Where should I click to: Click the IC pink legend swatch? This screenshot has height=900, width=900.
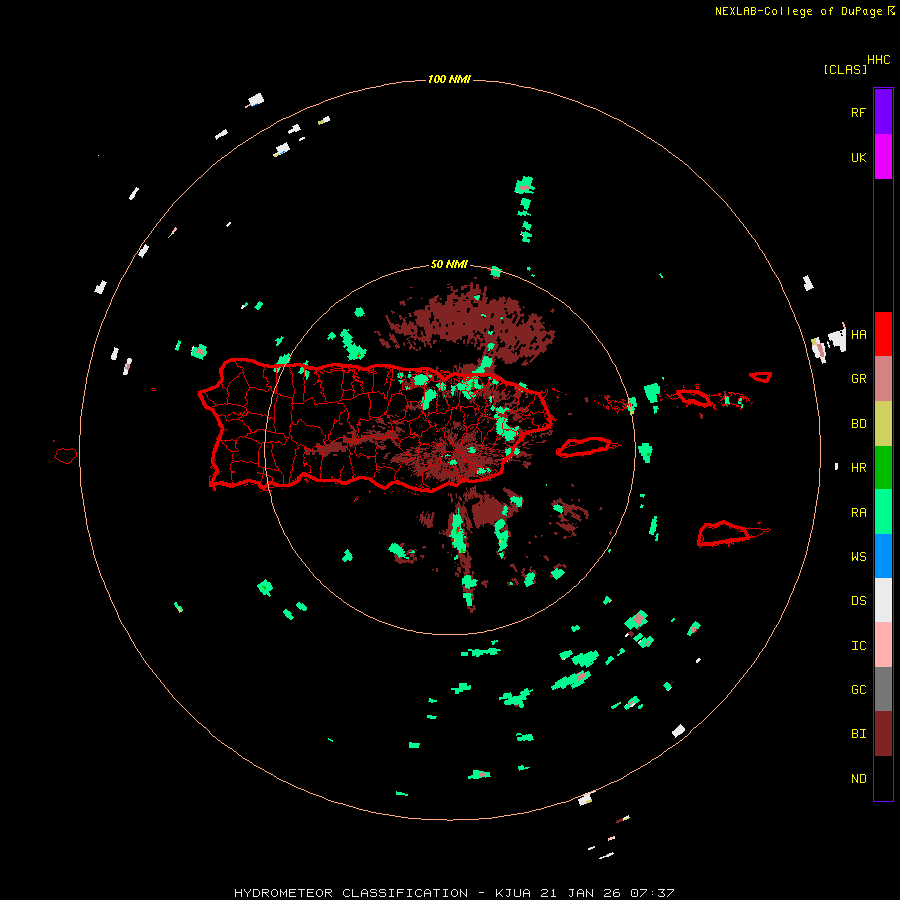click(883, 645)
